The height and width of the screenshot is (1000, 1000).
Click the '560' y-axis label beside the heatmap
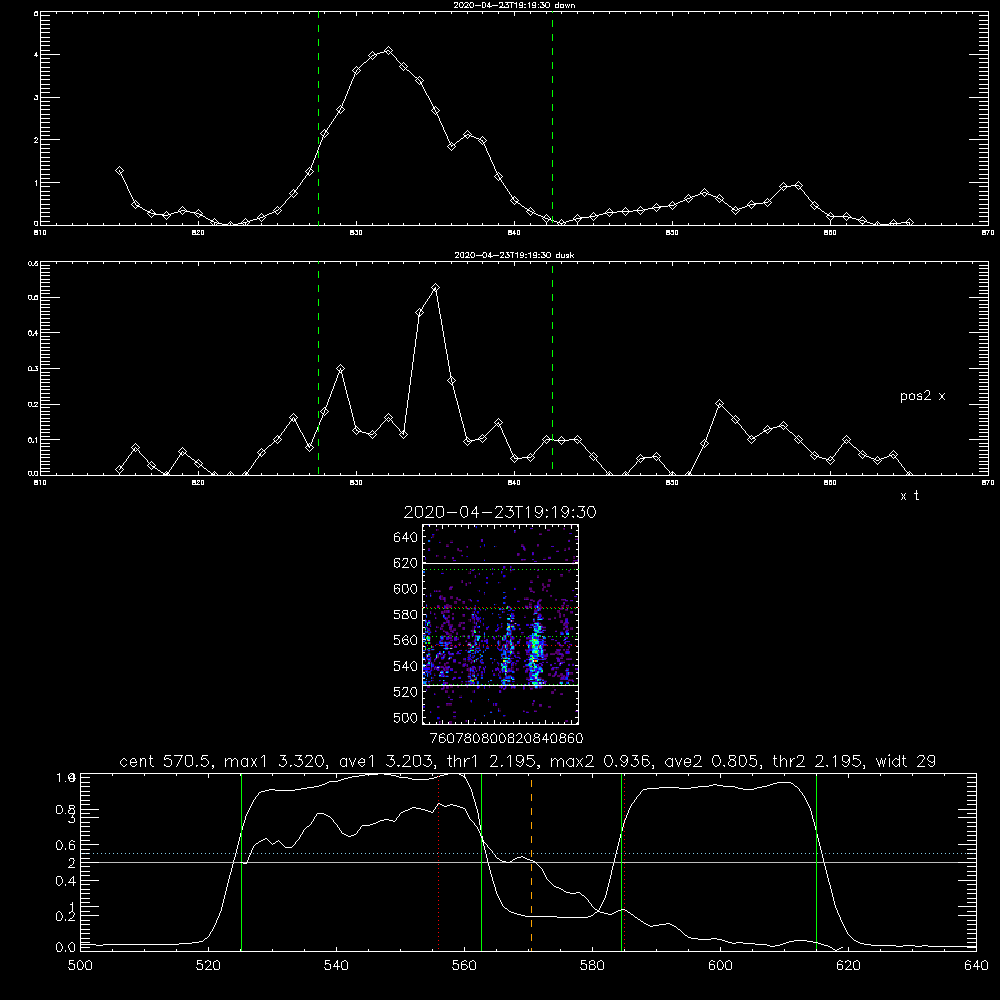(x=405, y=640)
